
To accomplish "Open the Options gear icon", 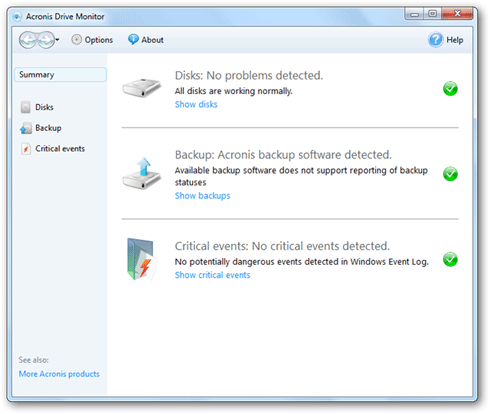I will [x=76, y=40].
